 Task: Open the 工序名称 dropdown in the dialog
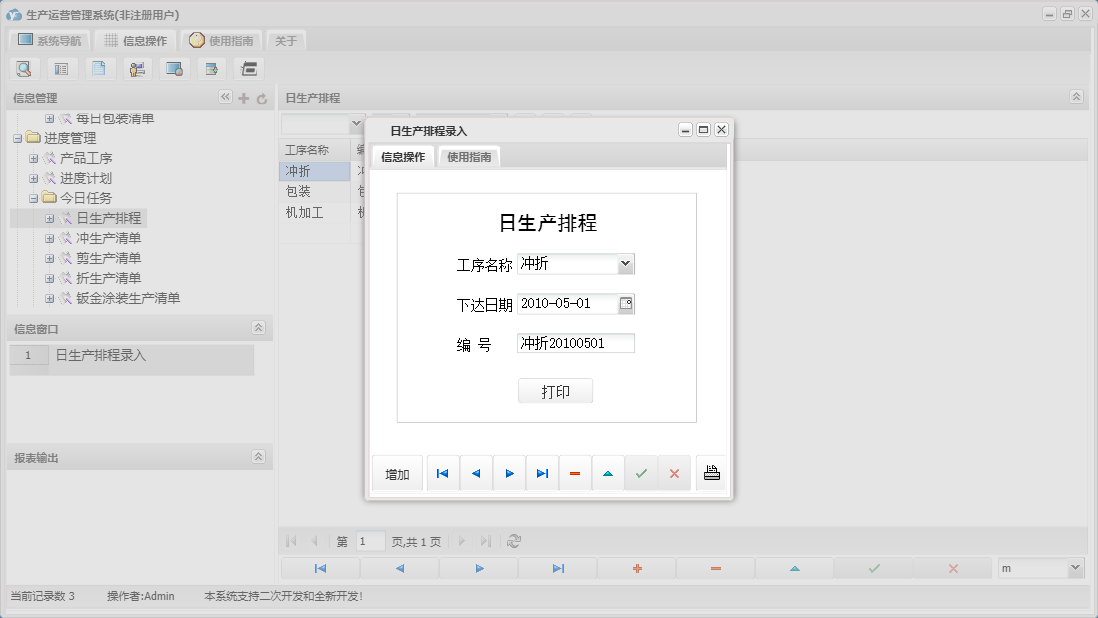pyautogui.click(x=624, y=263)
